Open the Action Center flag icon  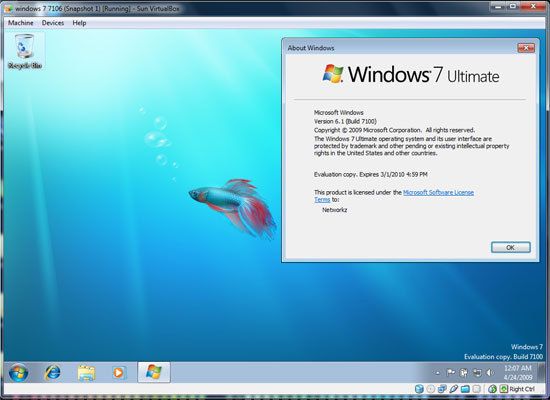point(450,373)
